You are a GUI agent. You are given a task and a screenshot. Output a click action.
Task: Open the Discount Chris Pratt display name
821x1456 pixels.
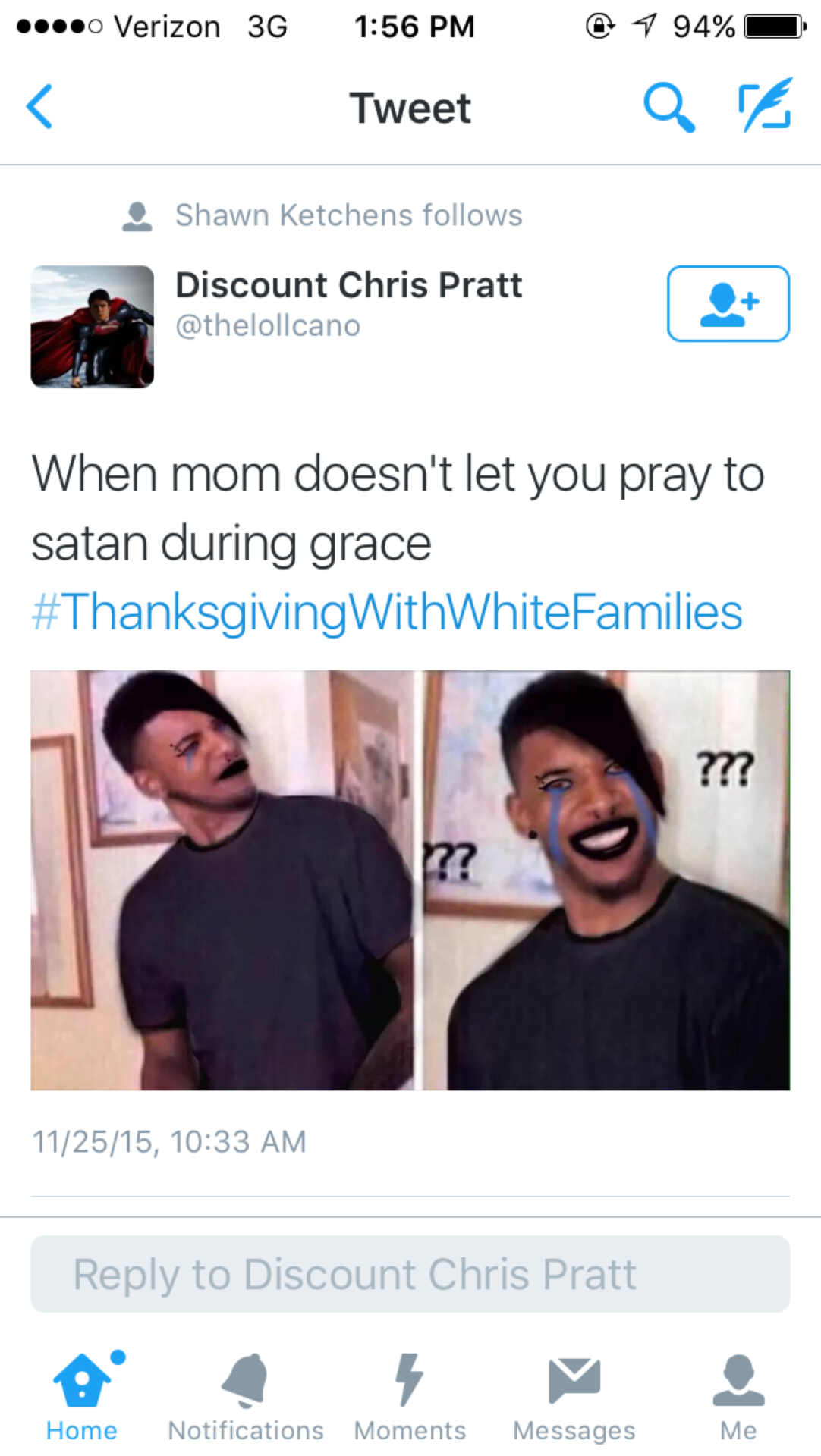(x=349, y=285)
